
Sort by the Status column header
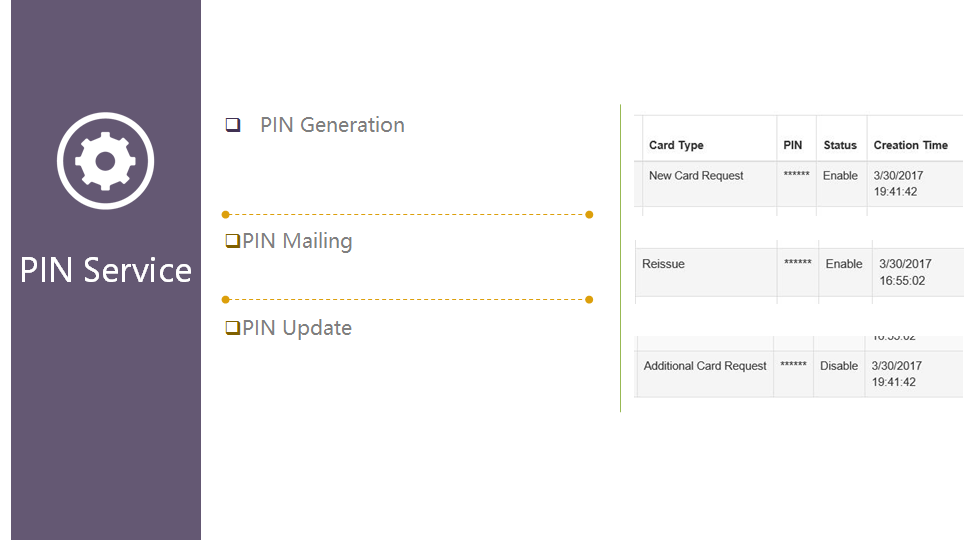840,145
